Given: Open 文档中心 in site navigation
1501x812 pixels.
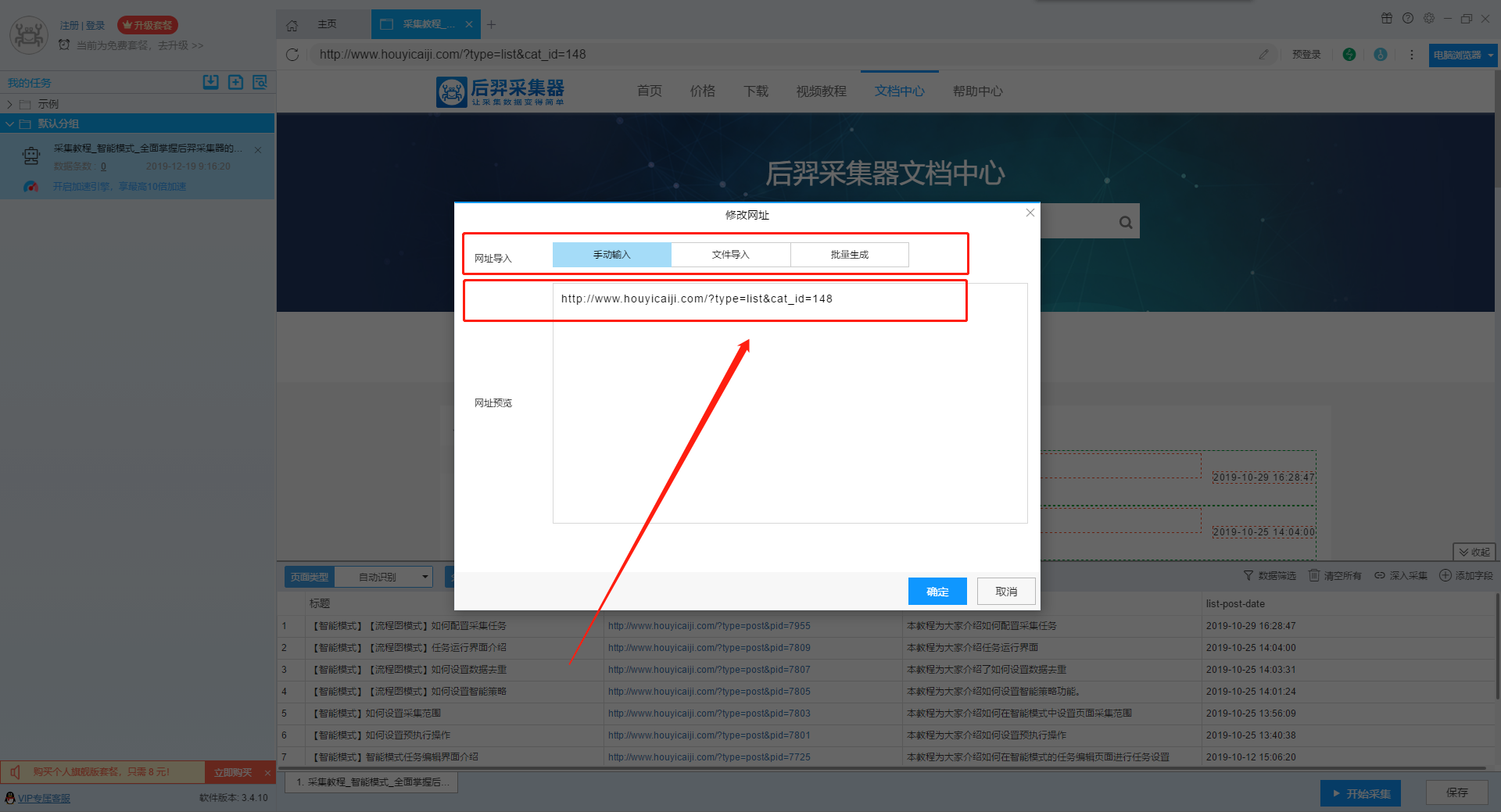Looking at the screenshot, I should (x=899, y=91).
